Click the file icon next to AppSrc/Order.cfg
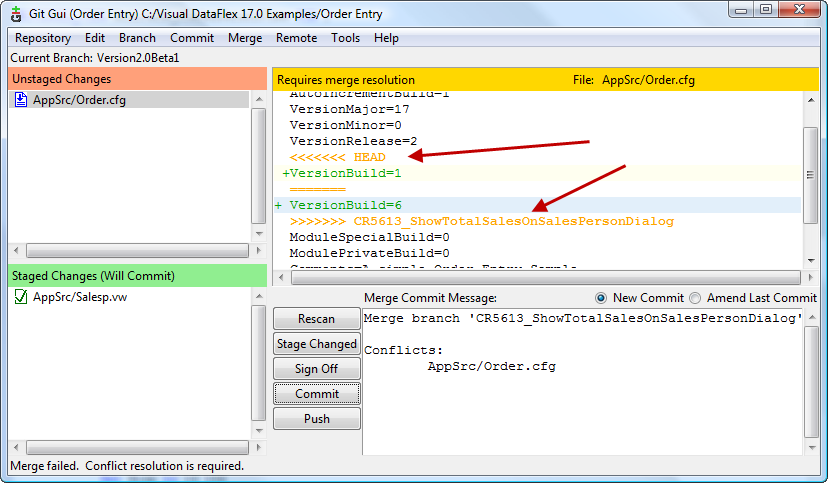The height and width of the screenshot is (483, 828). (21, 100)
